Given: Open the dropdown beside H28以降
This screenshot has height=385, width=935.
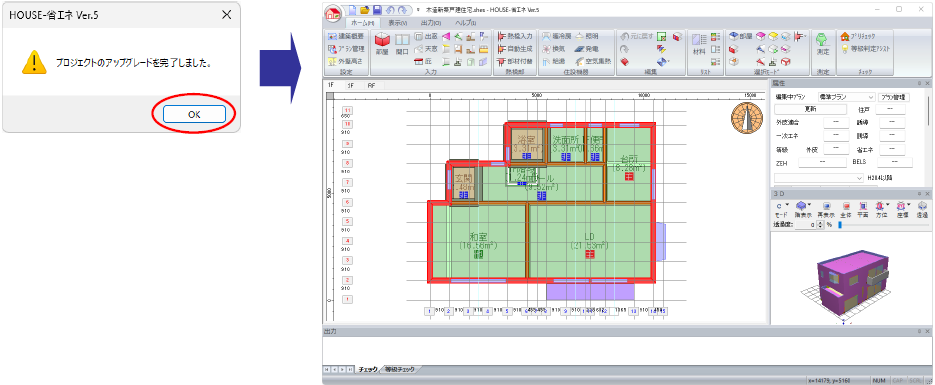Looking at the screenshot, I should (819, 178).
